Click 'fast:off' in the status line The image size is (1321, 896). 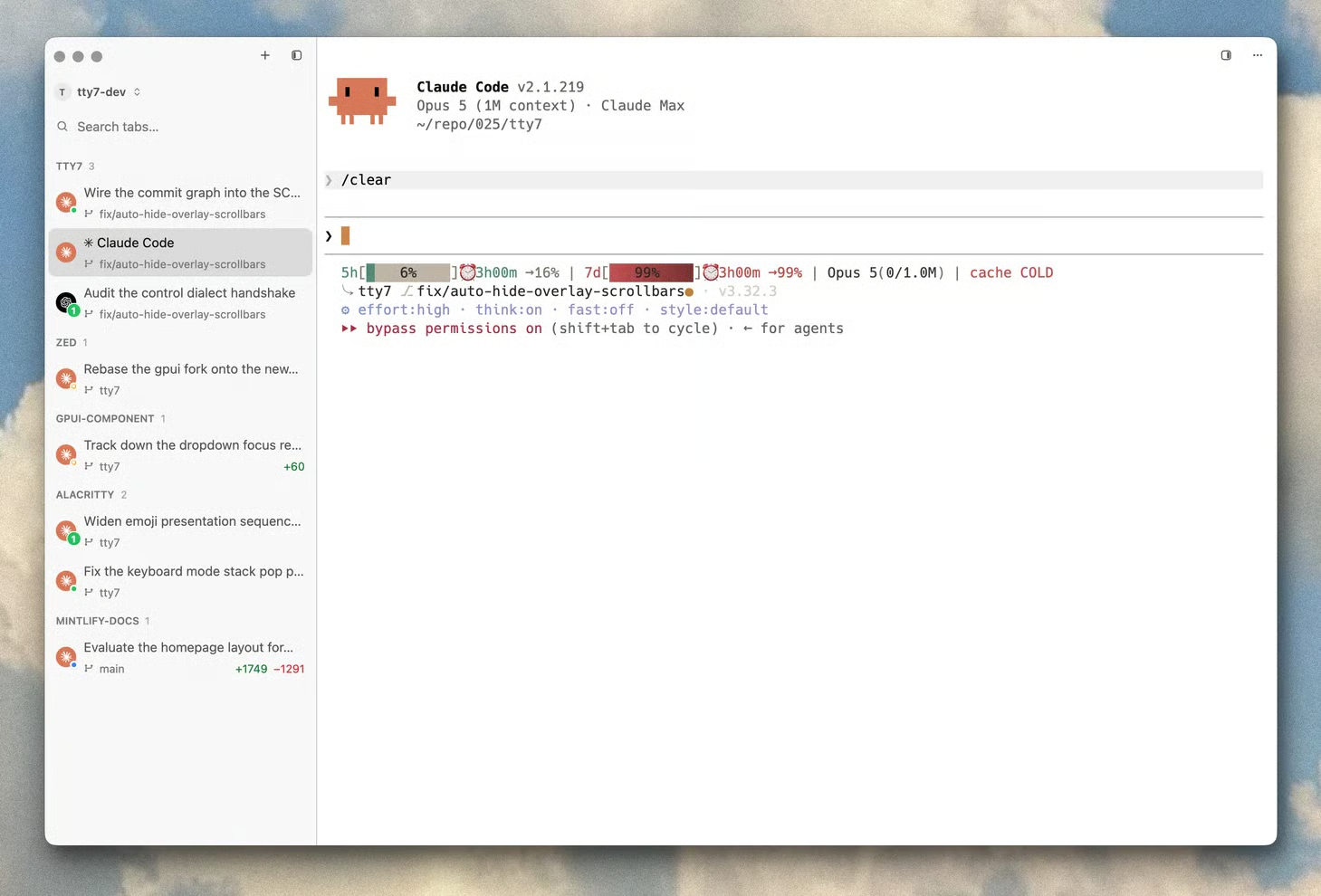(x=601, y=310)
